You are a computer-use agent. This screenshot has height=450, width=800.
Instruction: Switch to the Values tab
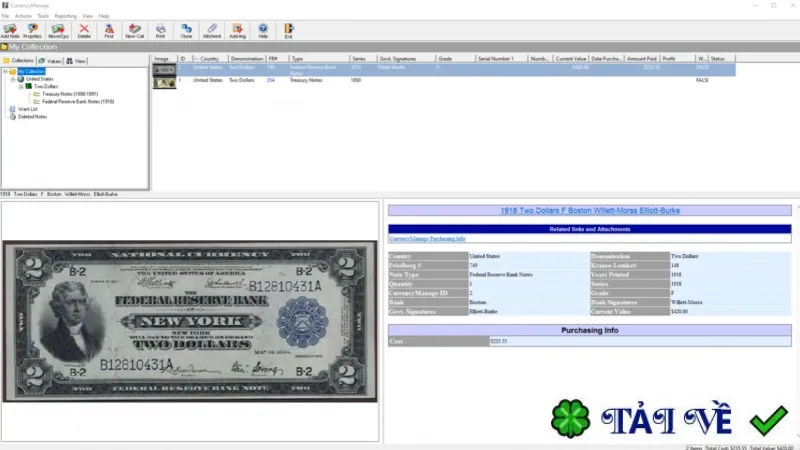tap(50, 61)
